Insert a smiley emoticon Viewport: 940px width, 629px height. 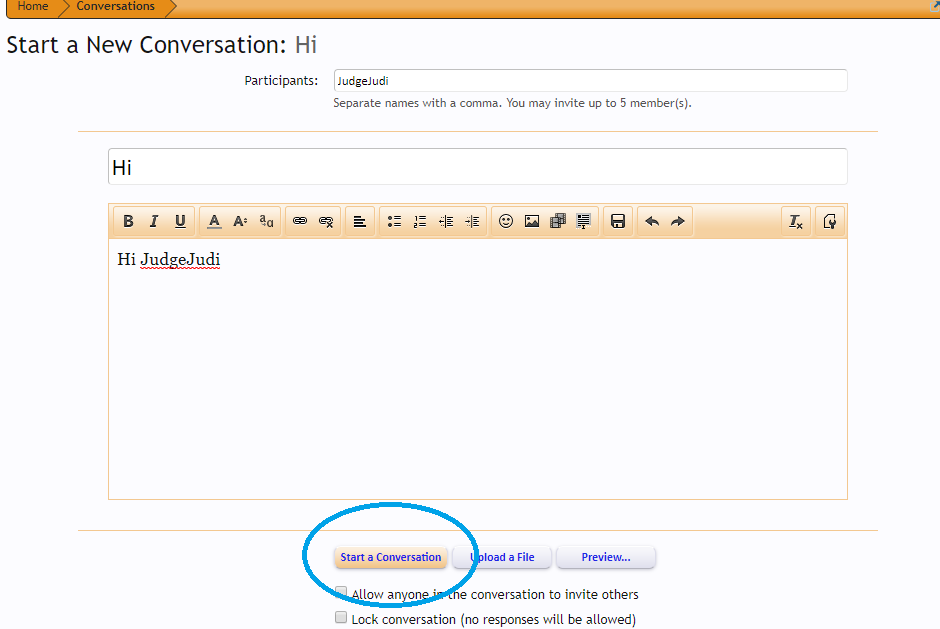(506, 221)
